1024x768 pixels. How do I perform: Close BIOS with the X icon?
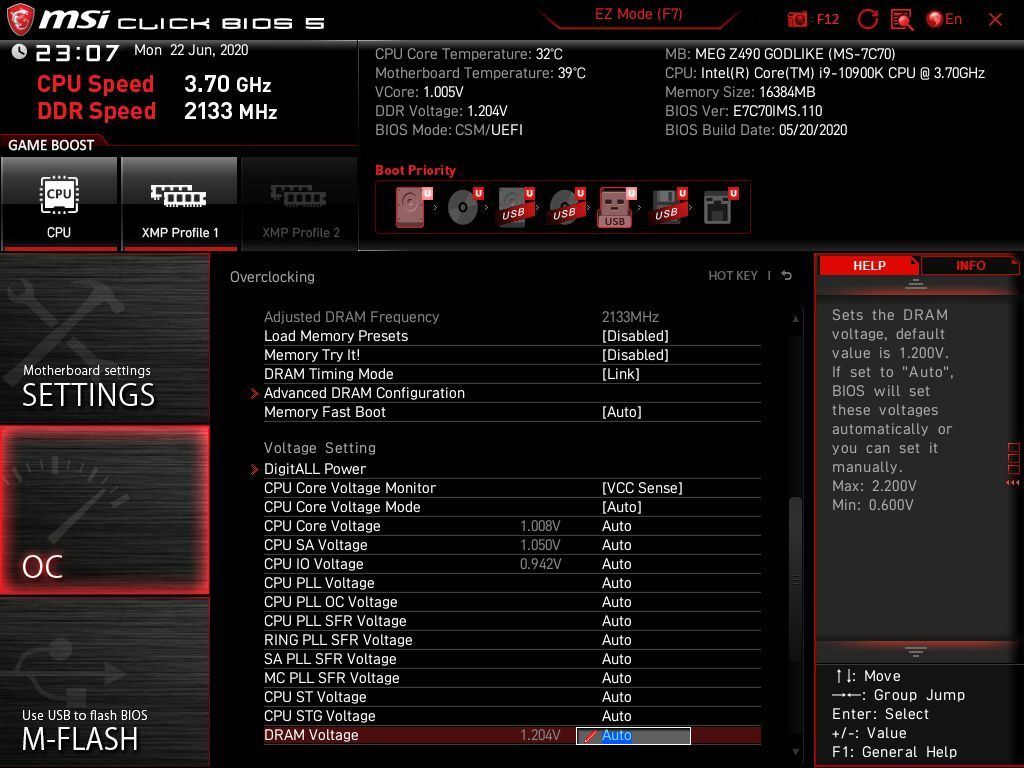(x=995, y=20)
